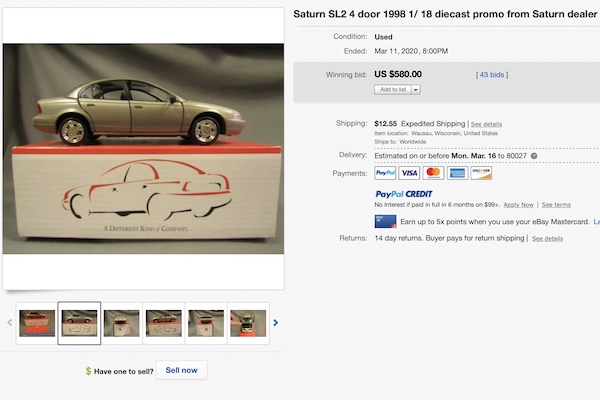Select the last visible photo thumbnail
Screen dimensions: 600x400
[x=248, y=323]
